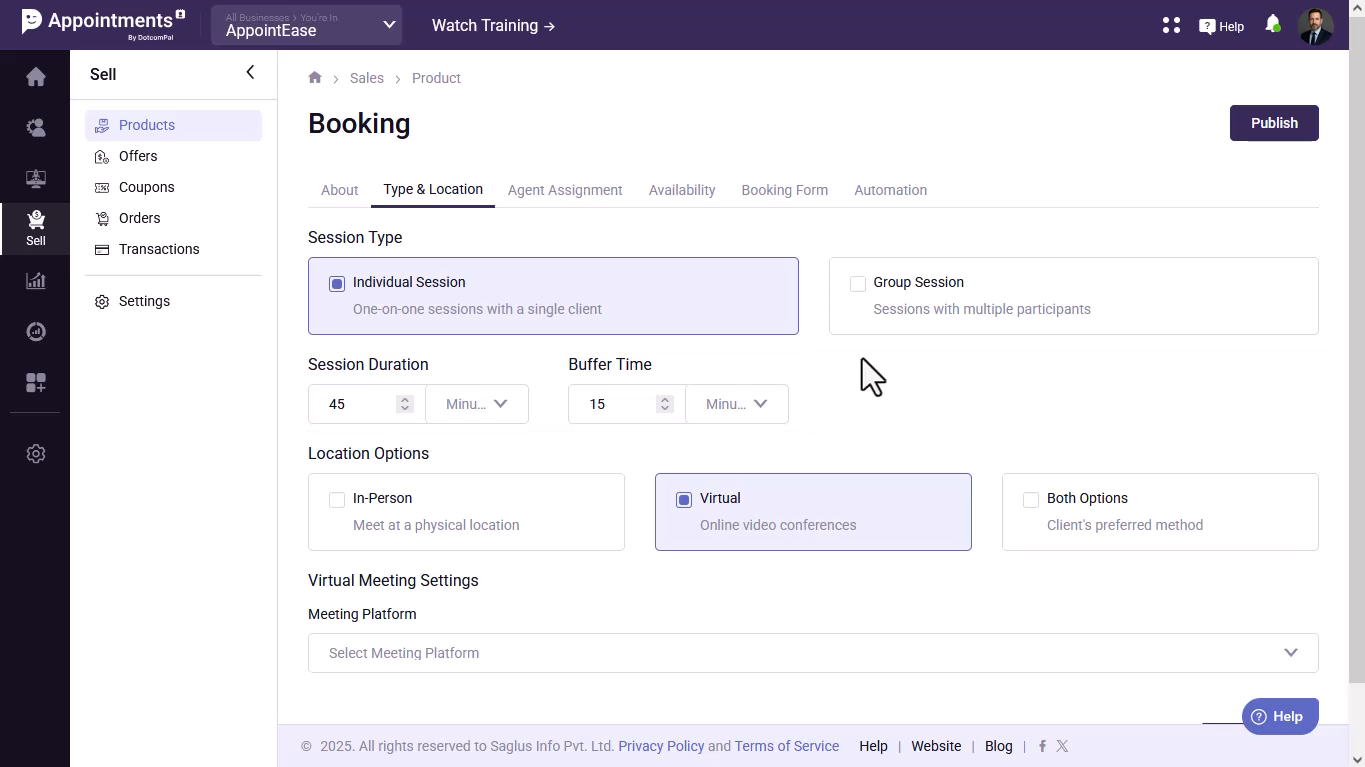Viewport: 1365px width, 767px height.
Task: Open the Session Duration unit dropdown
Action: coord(477,404)
